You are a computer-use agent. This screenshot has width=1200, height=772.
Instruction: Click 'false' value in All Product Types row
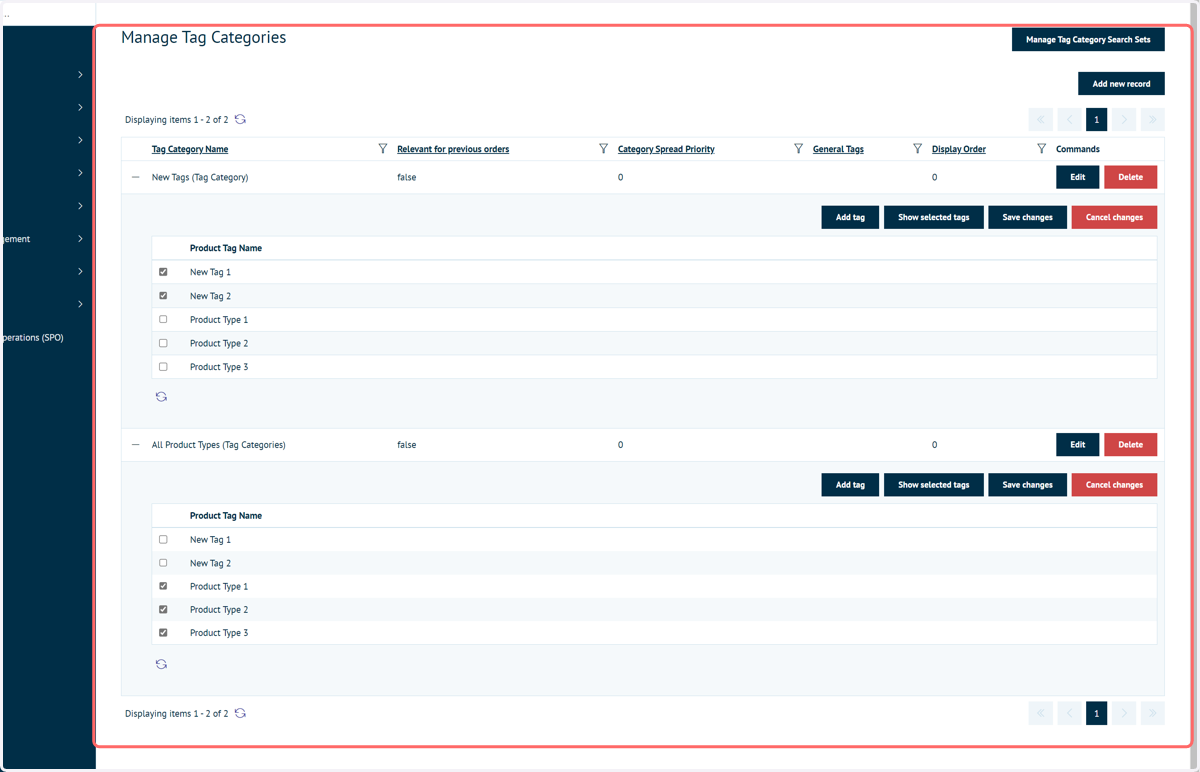[x=407, y=445]
